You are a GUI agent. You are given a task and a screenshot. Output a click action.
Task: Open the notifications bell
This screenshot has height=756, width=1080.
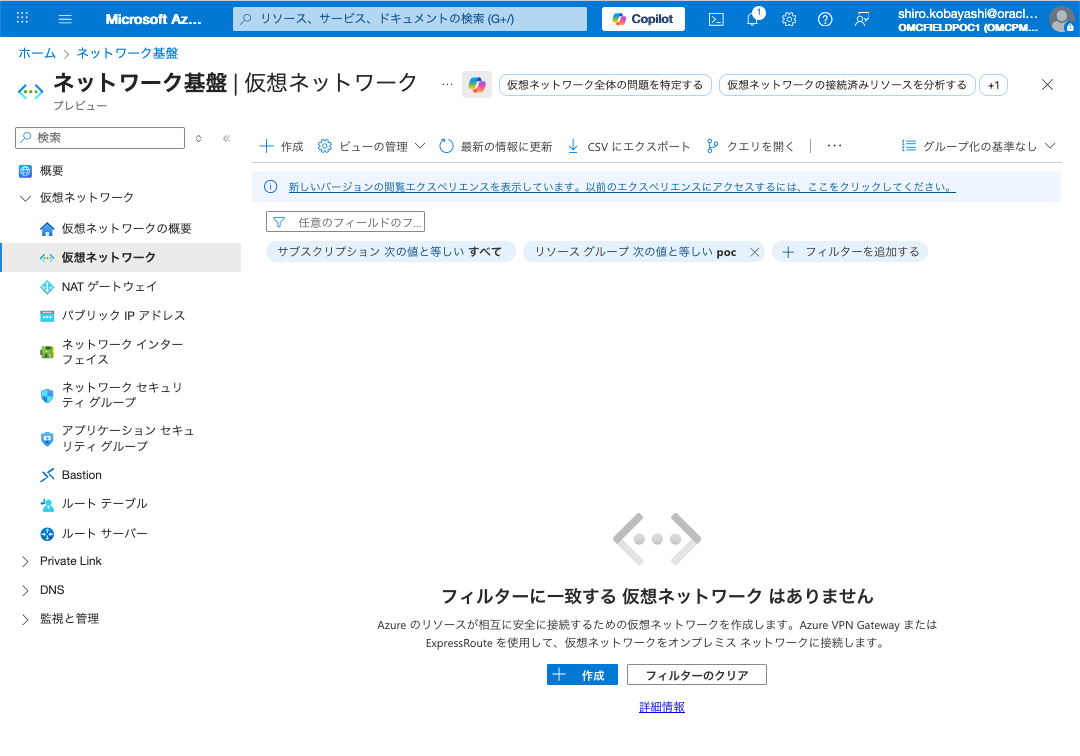751,18
